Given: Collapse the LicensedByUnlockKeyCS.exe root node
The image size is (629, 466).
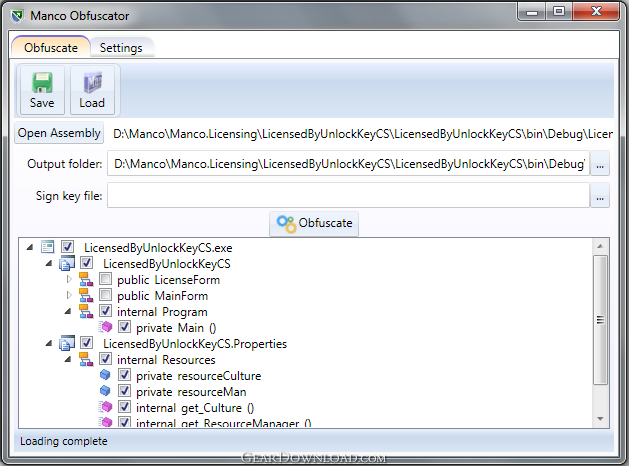Looking at the screenshot, I should [x=30, y=247].
